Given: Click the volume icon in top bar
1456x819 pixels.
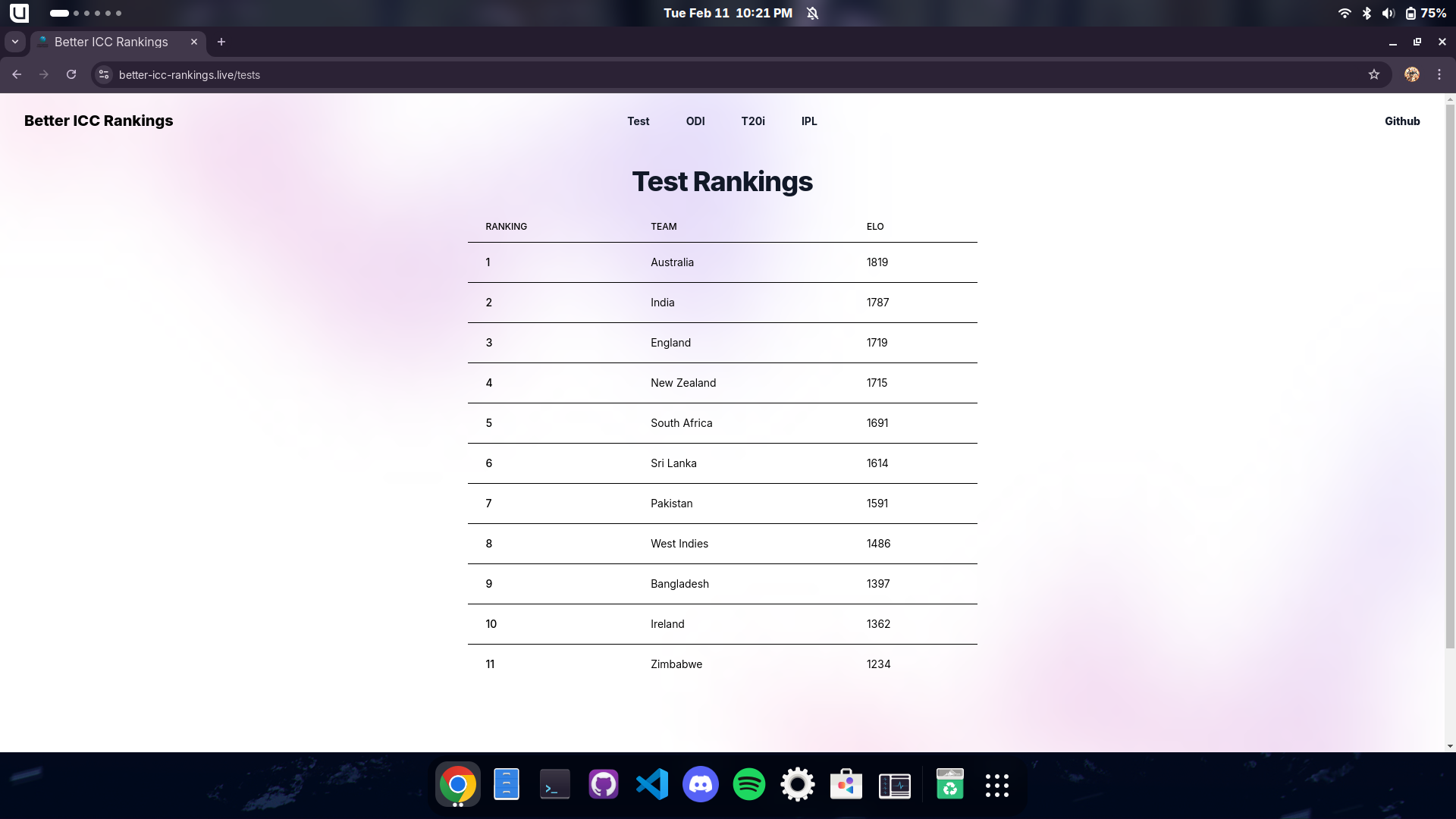Looking at the screenshot, I should click(x=1389, y=13).
